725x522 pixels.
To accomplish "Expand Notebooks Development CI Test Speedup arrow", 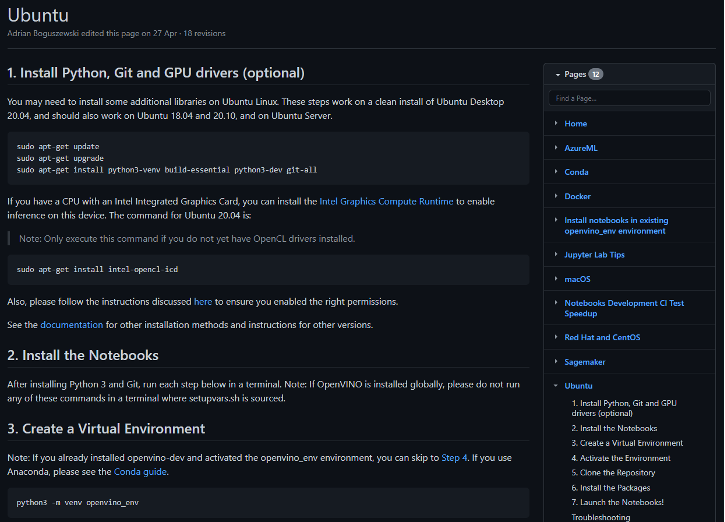I will (x=556, y=302).
